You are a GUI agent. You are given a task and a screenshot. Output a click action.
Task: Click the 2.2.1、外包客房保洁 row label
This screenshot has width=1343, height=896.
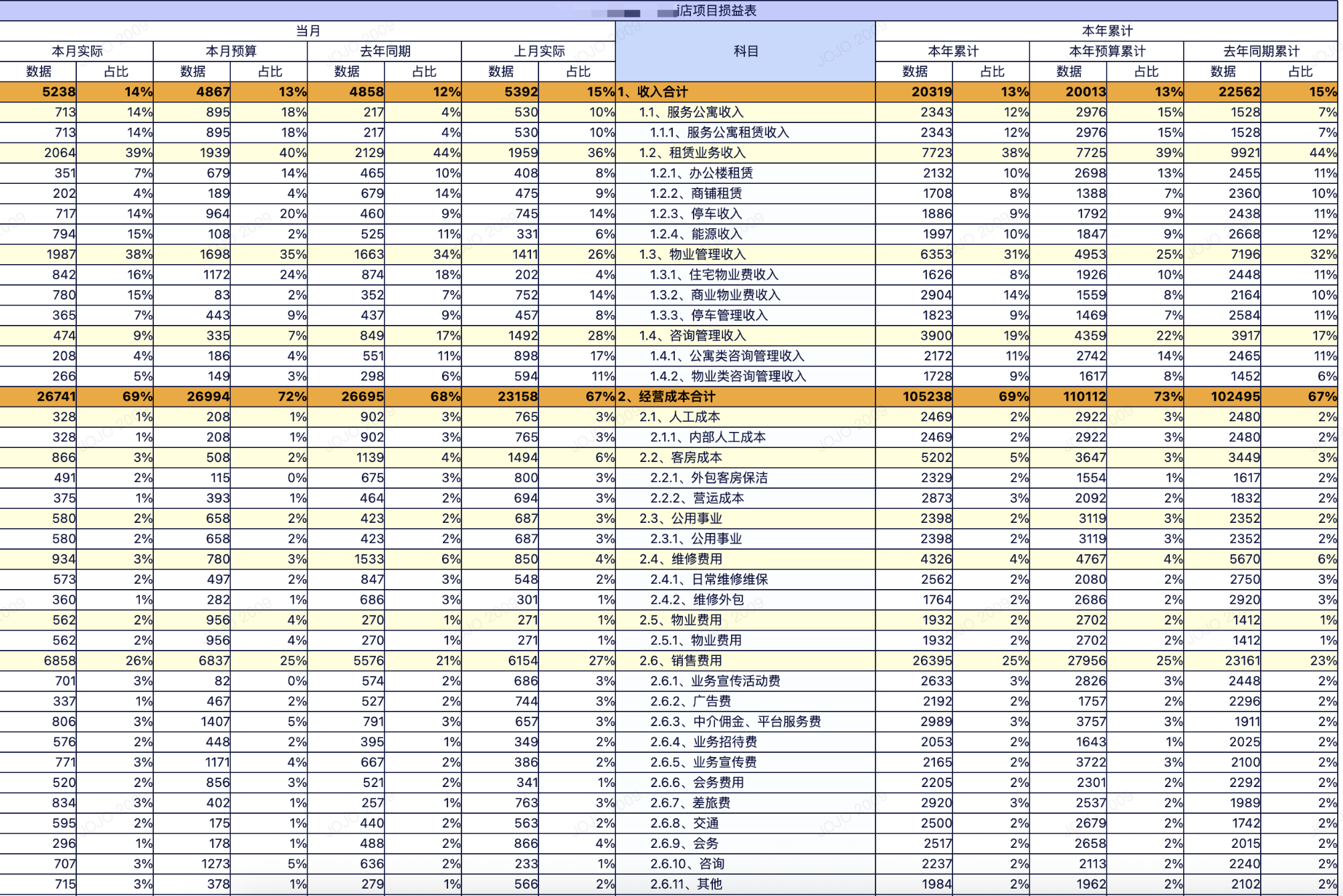point(708,477)
